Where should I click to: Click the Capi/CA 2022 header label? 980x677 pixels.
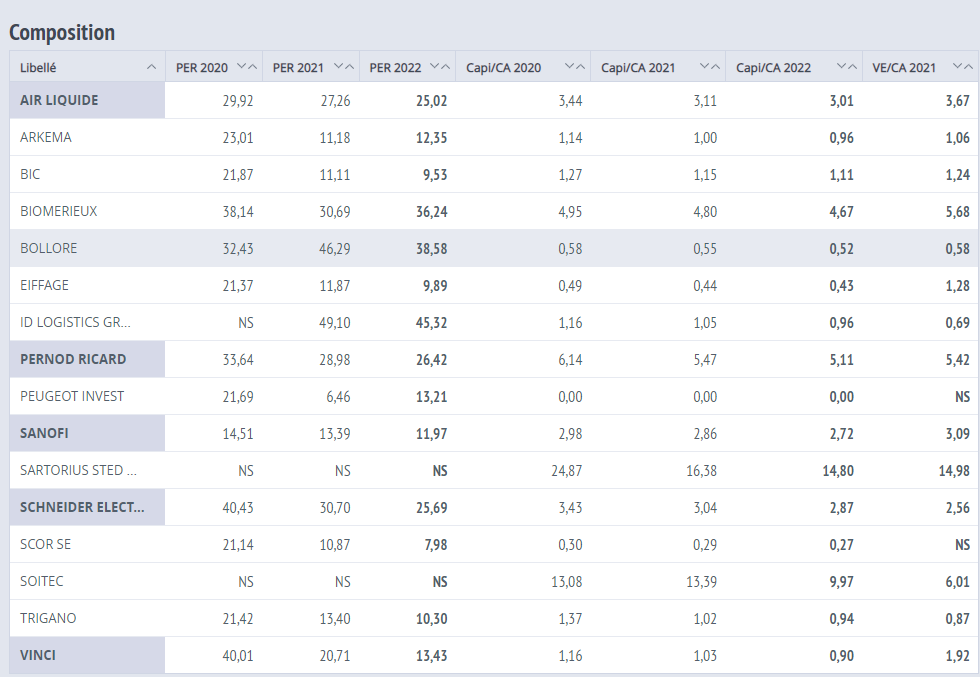click(x=773, y=68)
